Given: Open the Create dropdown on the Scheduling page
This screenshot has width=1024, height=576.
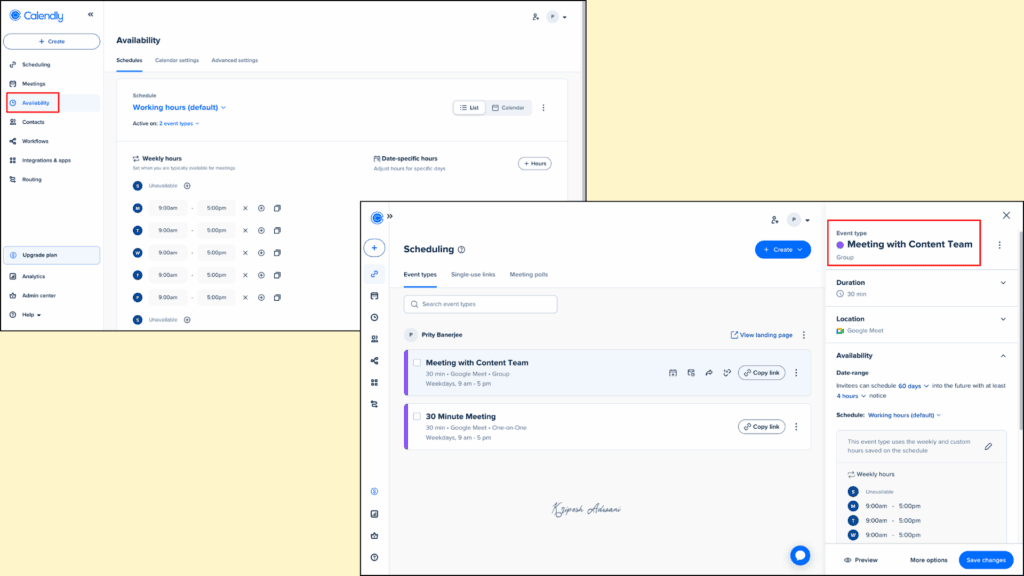Looking at the screenshot, I should click(783, 249).
